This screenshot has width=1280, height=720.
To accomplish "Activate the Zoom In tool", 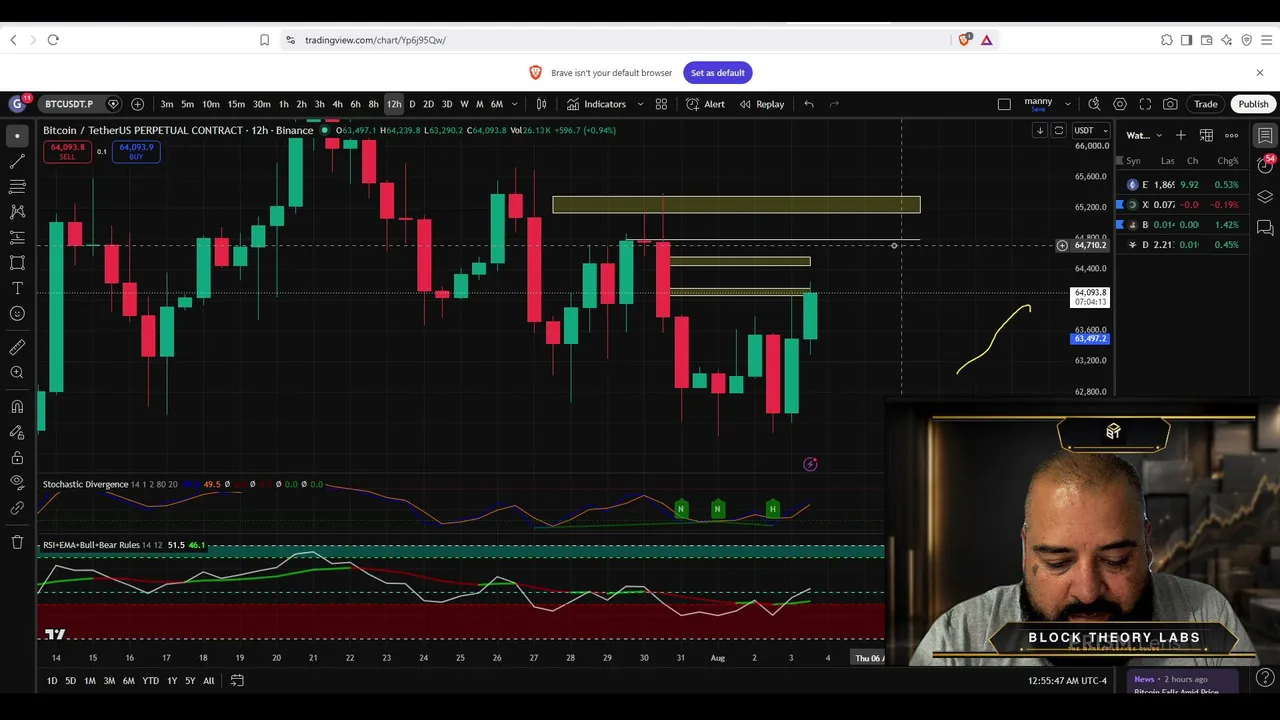I will click(x=17, y=373).
